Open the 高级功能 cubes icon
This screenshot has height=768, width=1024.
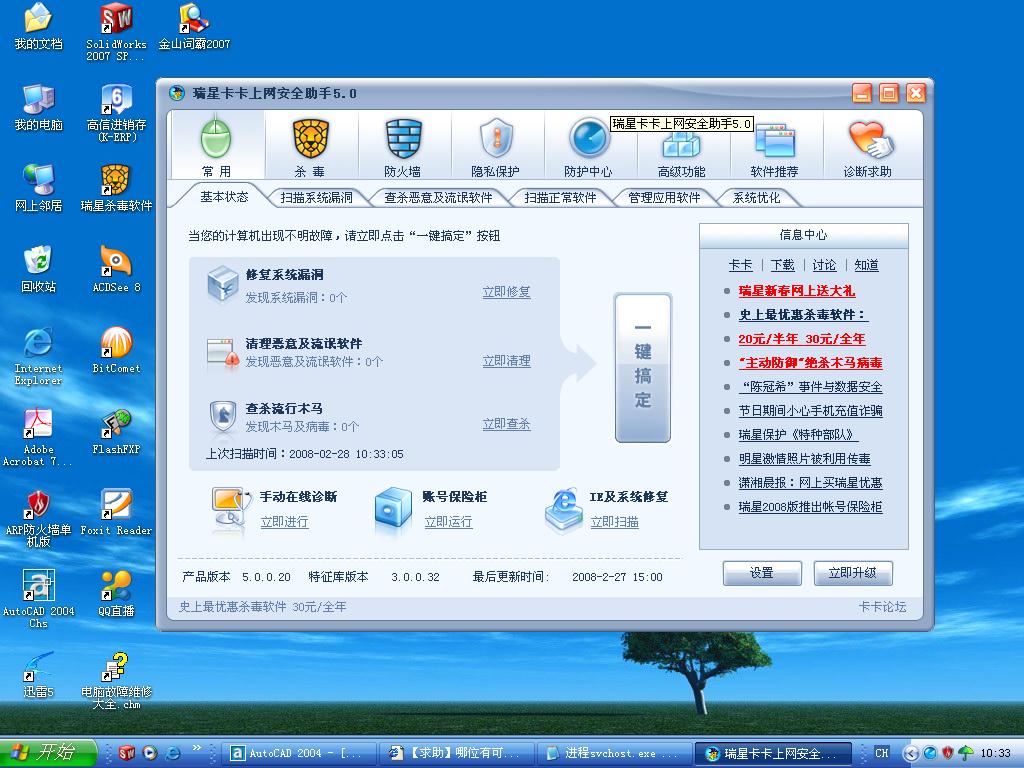(681, 144)
